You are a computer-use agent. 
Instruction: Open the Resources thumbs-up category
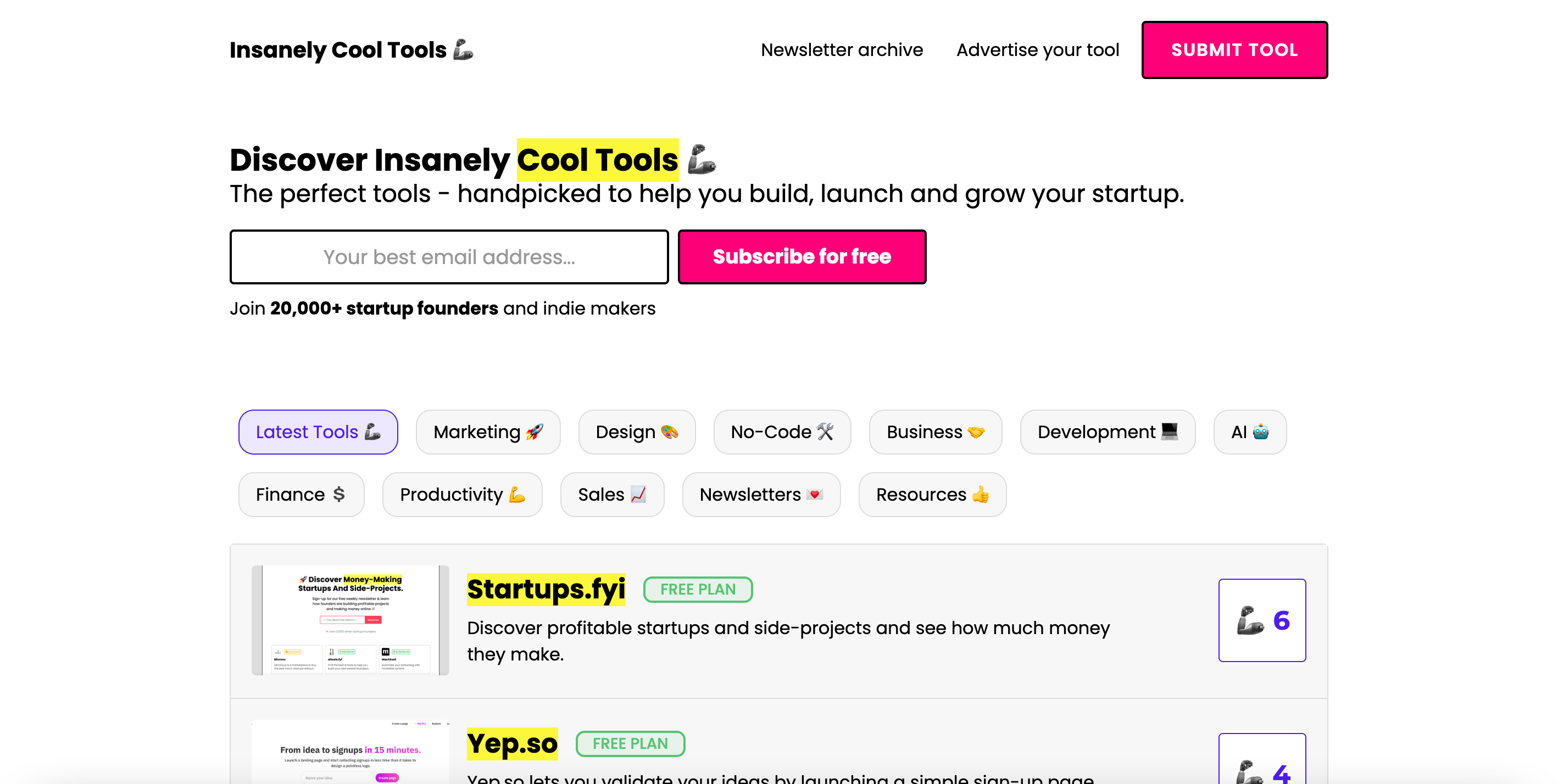[x=932, y=495]
